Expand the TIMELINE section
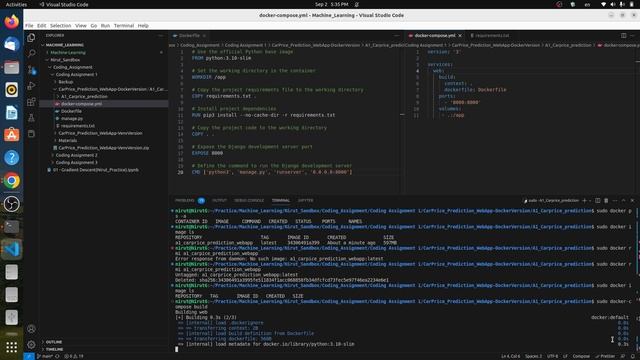Image resolution: width=640 pixels, height=360 pixels. coord(54,349)
